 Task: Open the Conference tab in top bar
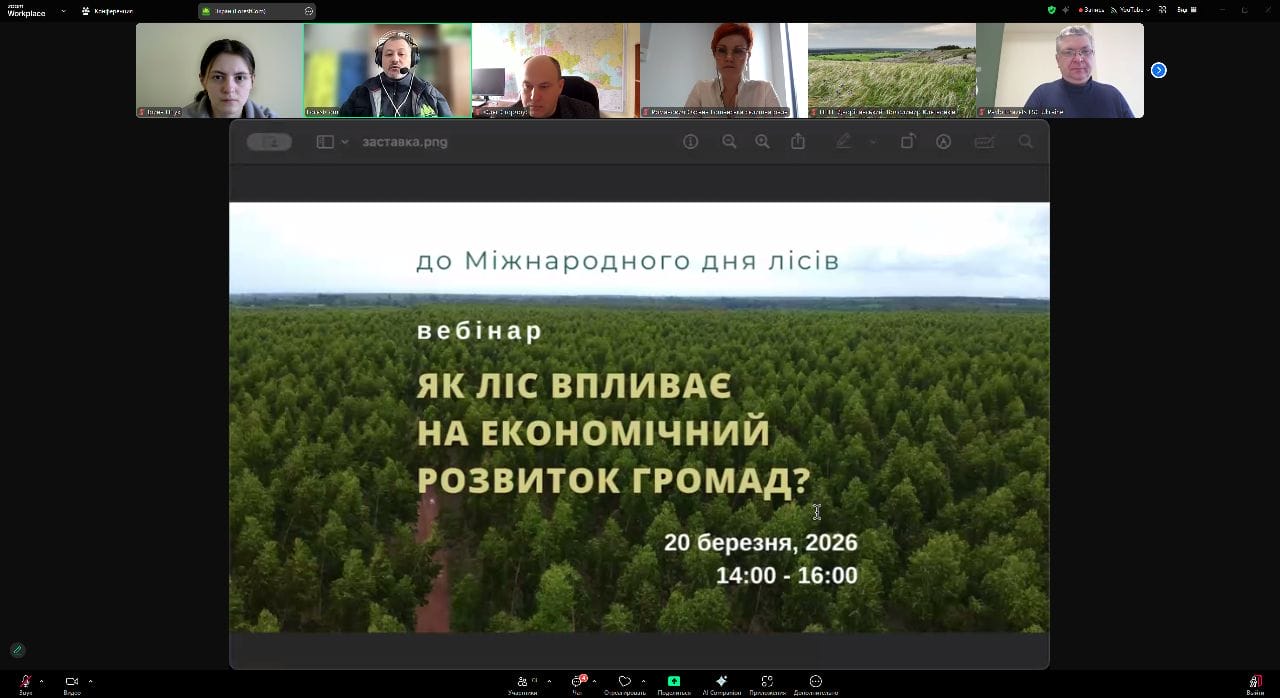106,11
